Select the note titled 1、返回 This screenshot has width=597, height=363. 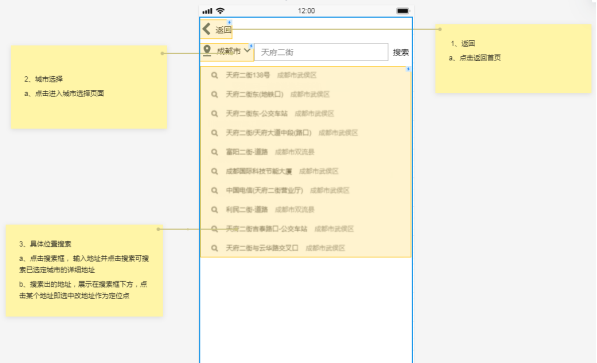pos(514,59)
